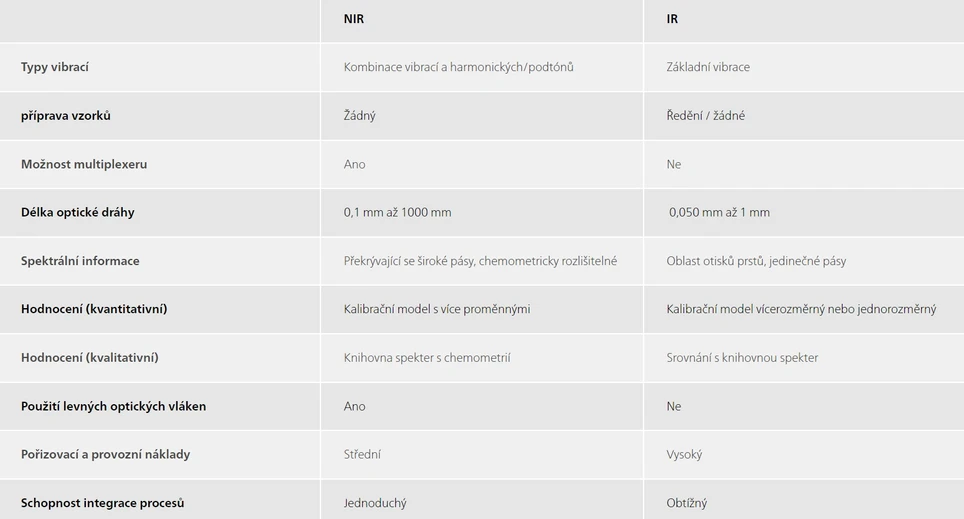Click the 'Délka optické dráhy' row label
The image size is (964, 519).
(x=78, y=212)
